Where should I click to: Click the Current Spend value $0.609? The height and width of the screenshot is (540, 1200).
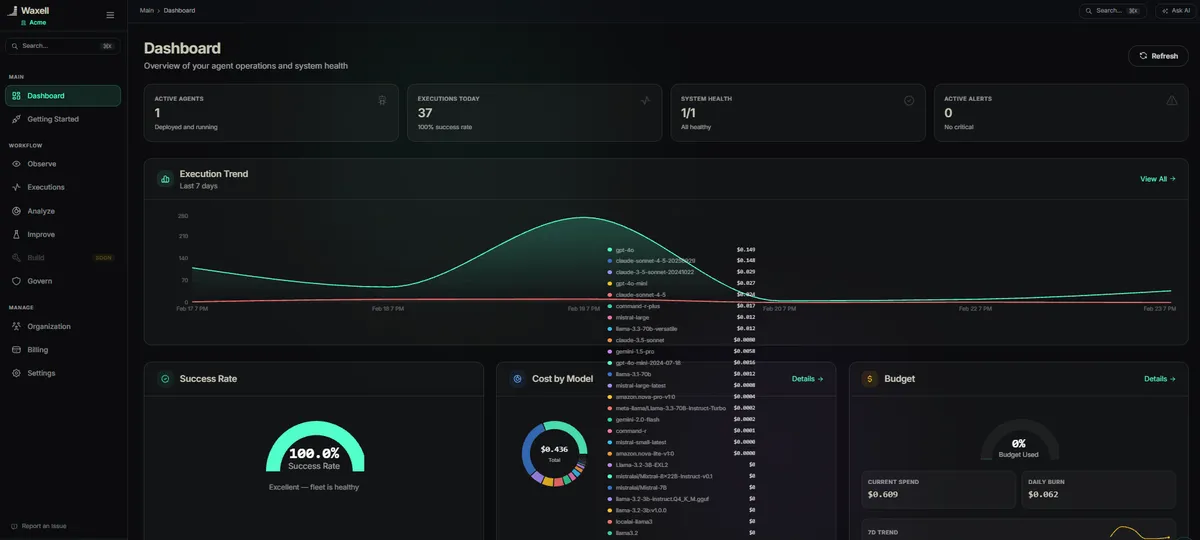(883, 494)
